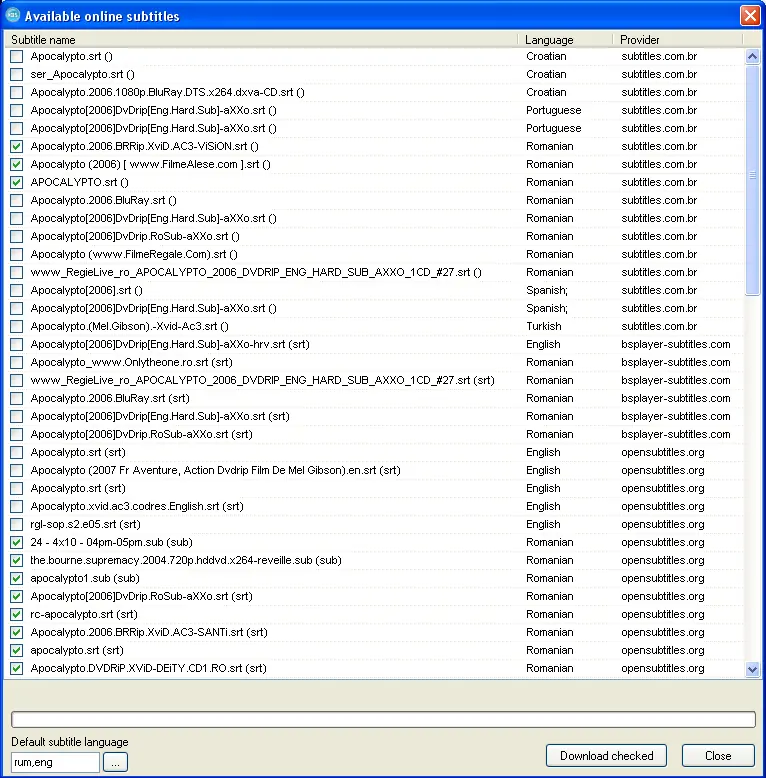Uncheck Apocalypto.2006.BRRip.XviD.AC3-SANTi.srt checkbox

tap(16, 632)
